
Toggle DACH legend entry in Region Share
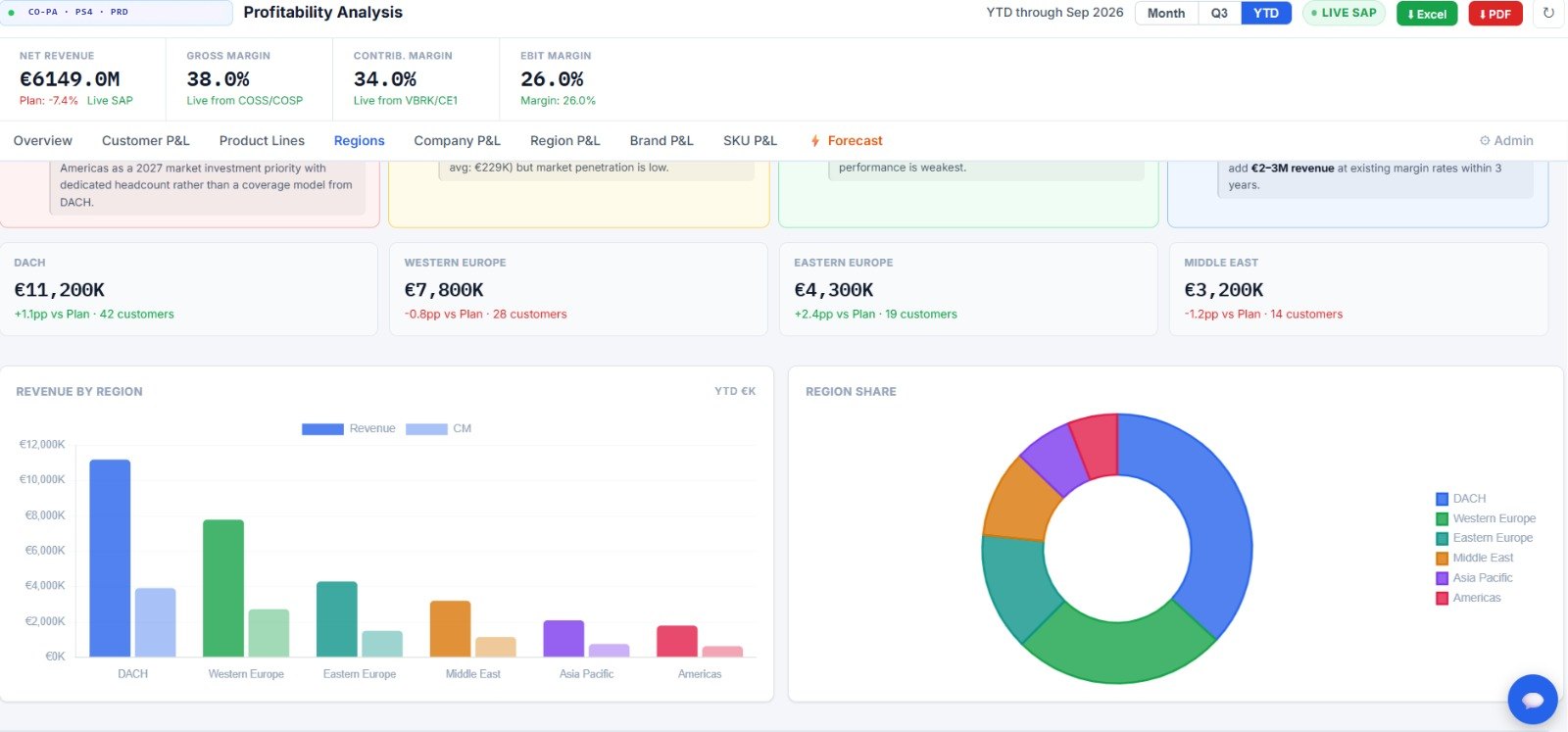coord(1460,499)
